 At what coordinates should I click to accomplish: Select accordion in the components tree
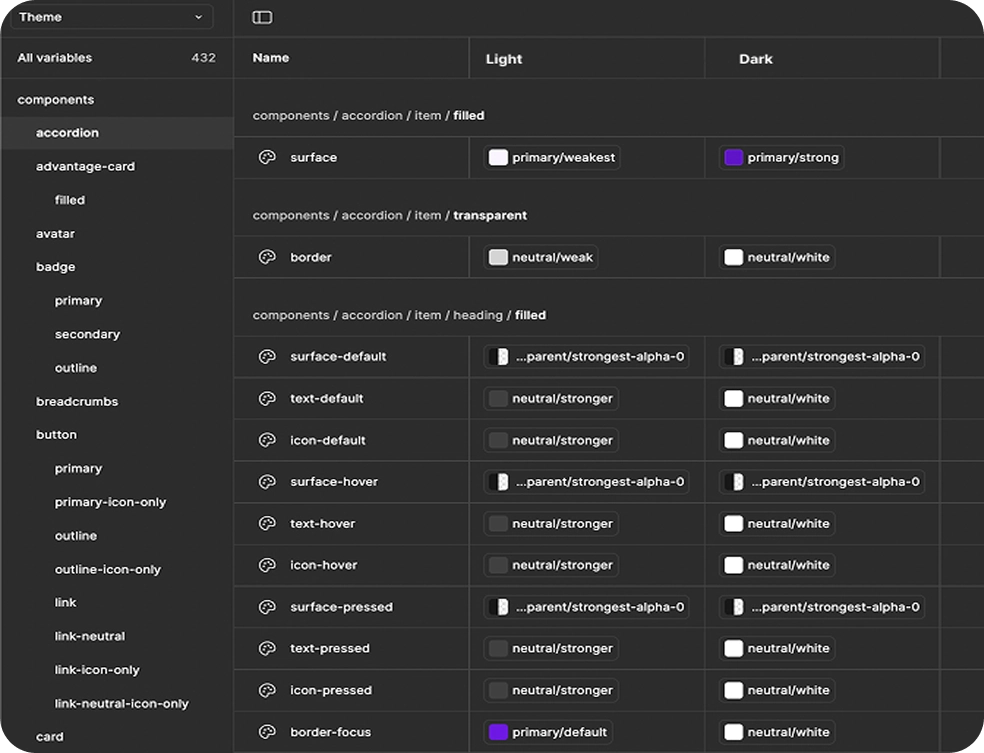pyautogui.click(x=67, y=132)
